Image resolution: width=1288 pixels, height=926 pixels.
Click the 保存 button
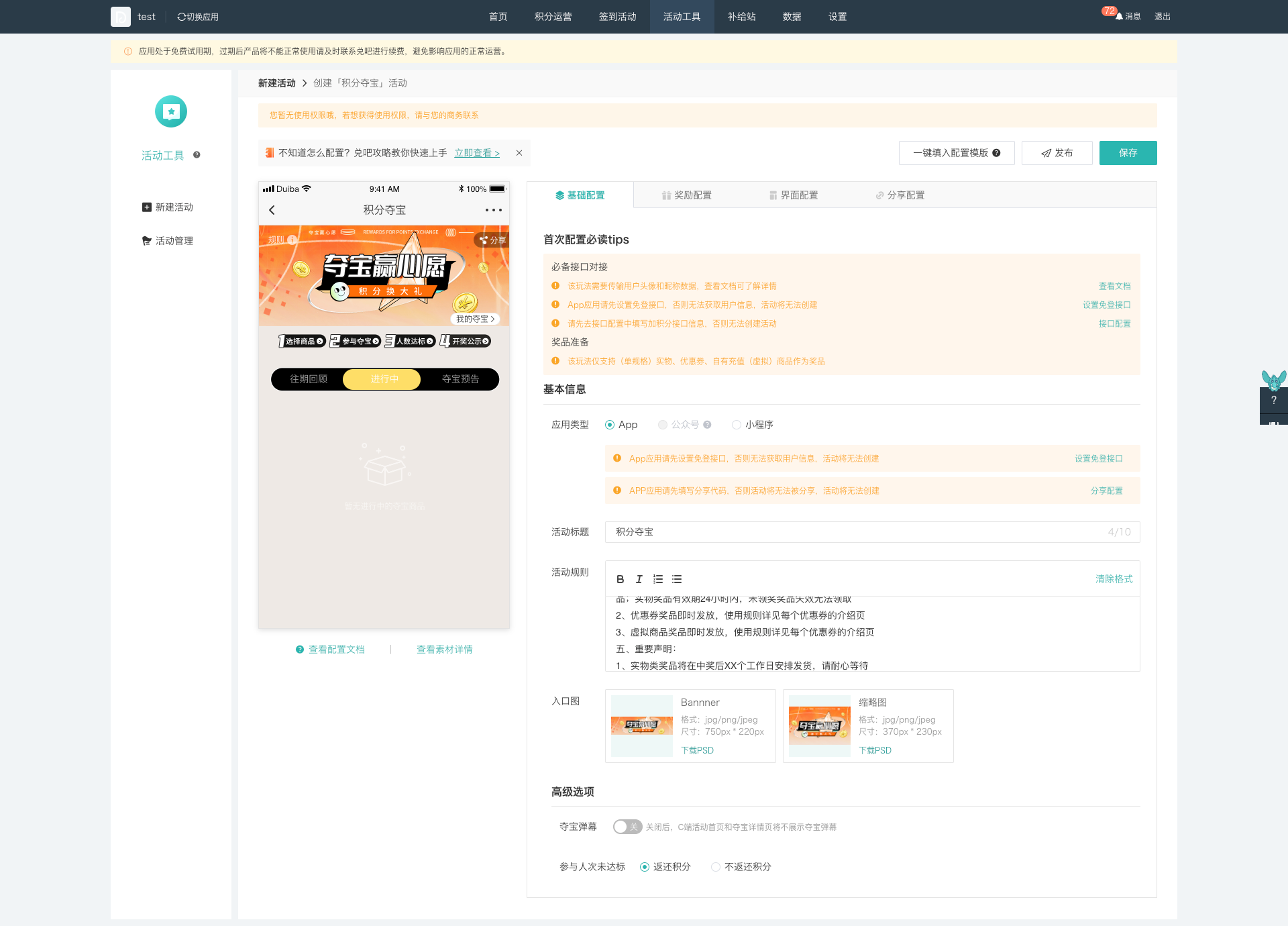(x=1128, y=153)
